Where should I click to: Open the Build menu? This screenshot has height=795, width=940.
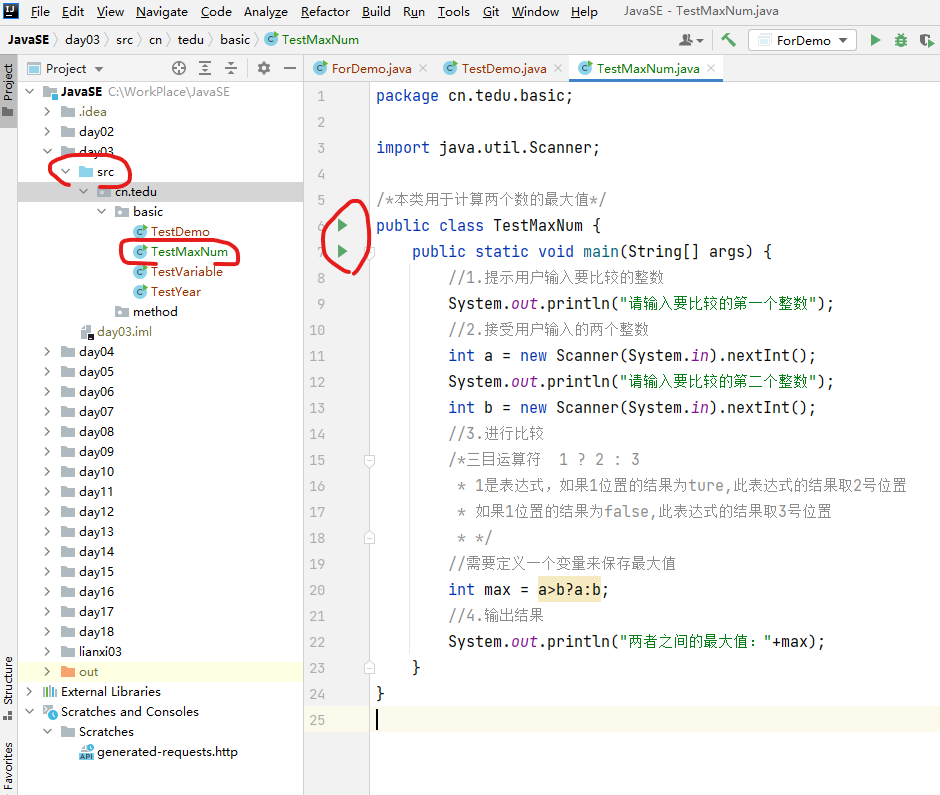pos(376,11)
